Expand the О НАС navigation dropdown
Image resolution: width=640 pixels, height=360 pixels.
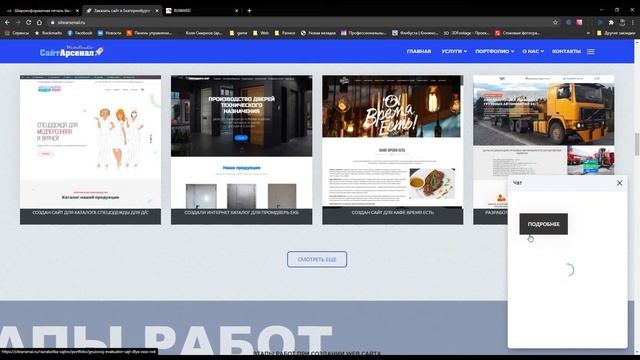point(533,51)
